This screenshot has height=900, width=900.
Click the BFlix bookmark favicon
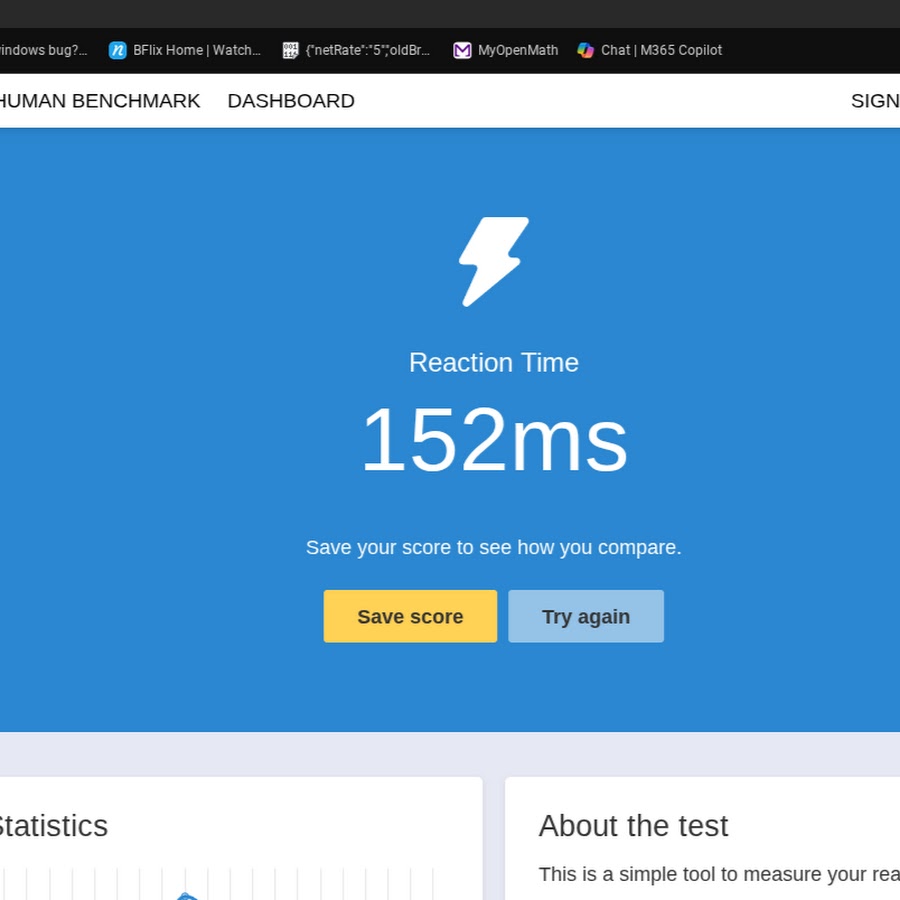click(118, 50)
